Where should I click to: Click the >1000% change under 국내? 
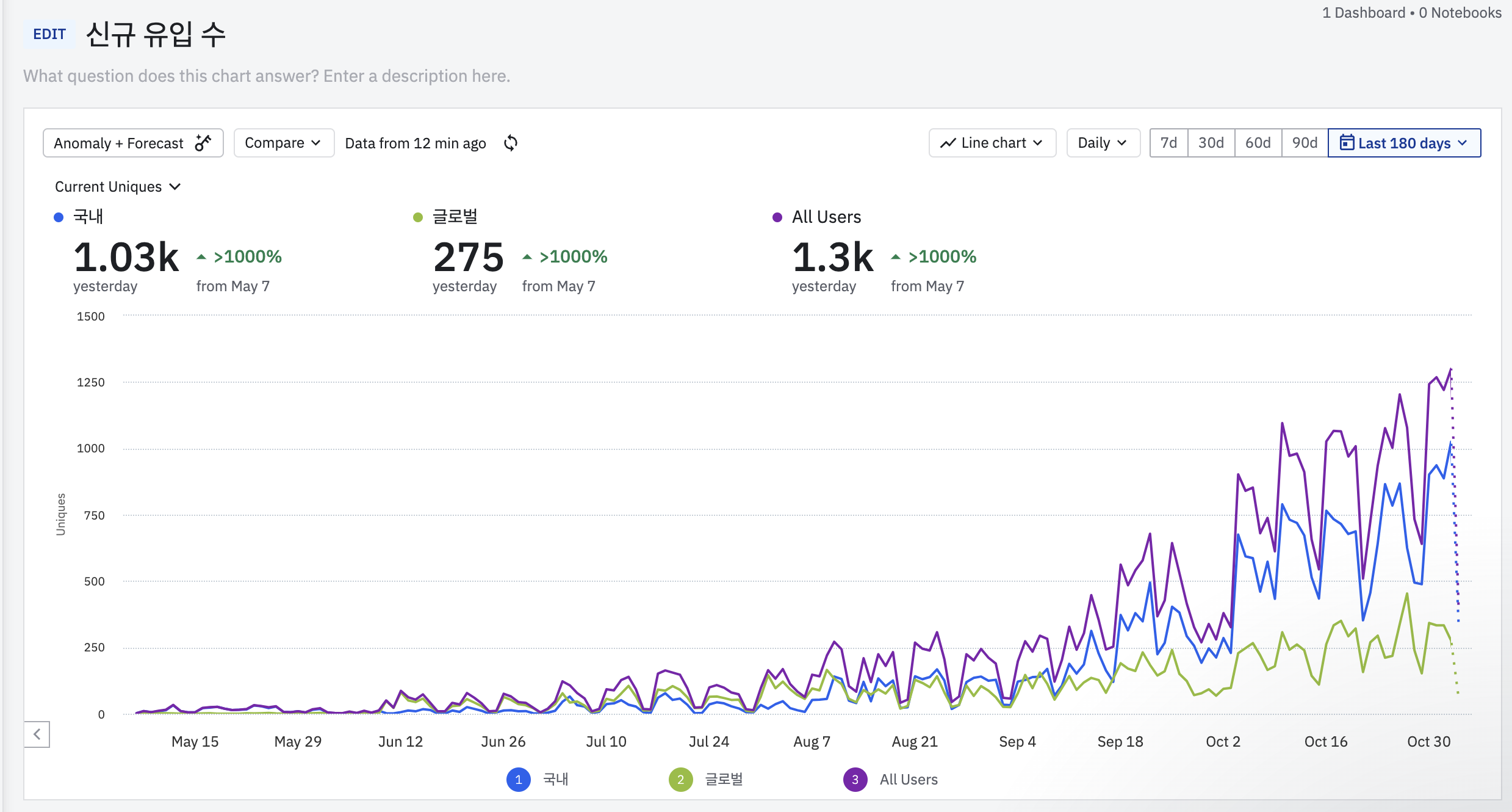(x=248, y=256)
